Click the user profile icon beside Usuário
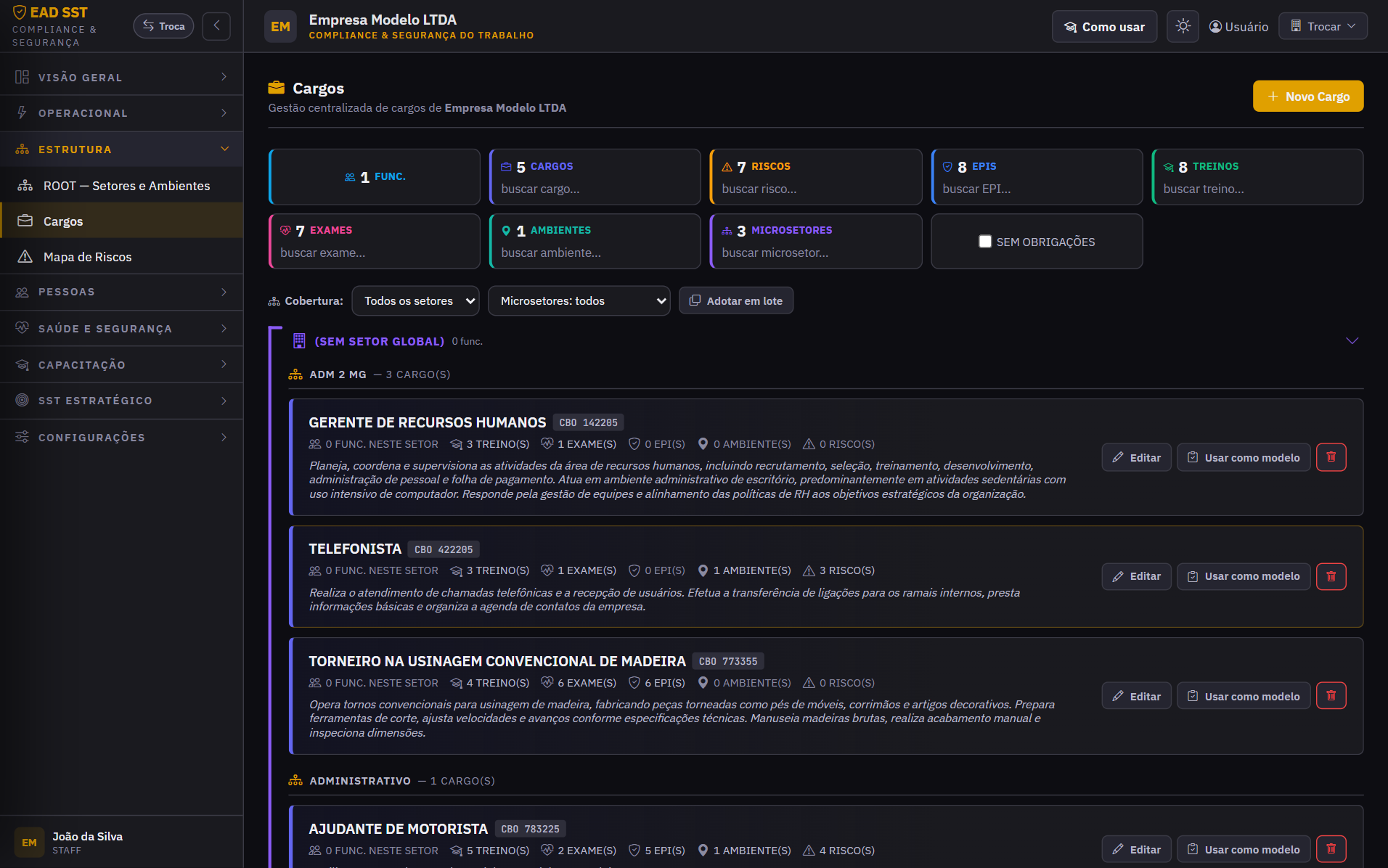 point(1215,27)
